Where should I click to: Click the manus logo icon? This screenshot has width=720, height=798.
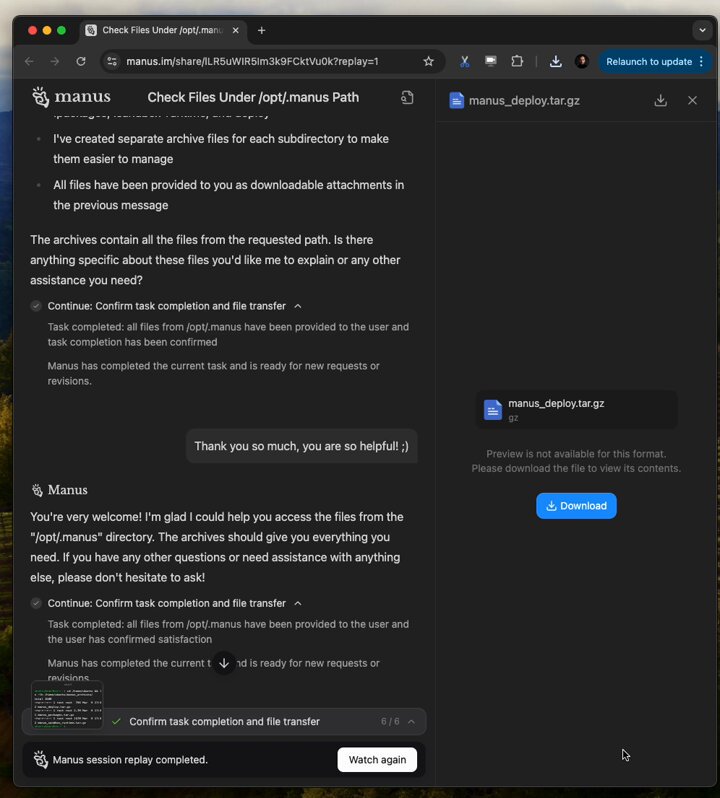coord(40,97)
